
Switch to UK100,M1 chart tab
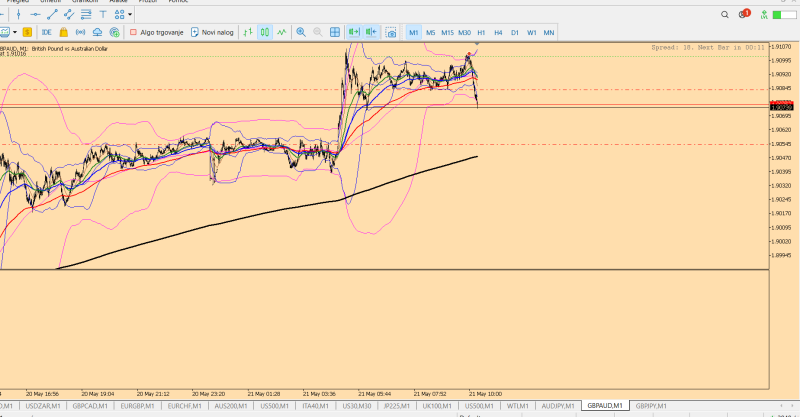[437, 406]
